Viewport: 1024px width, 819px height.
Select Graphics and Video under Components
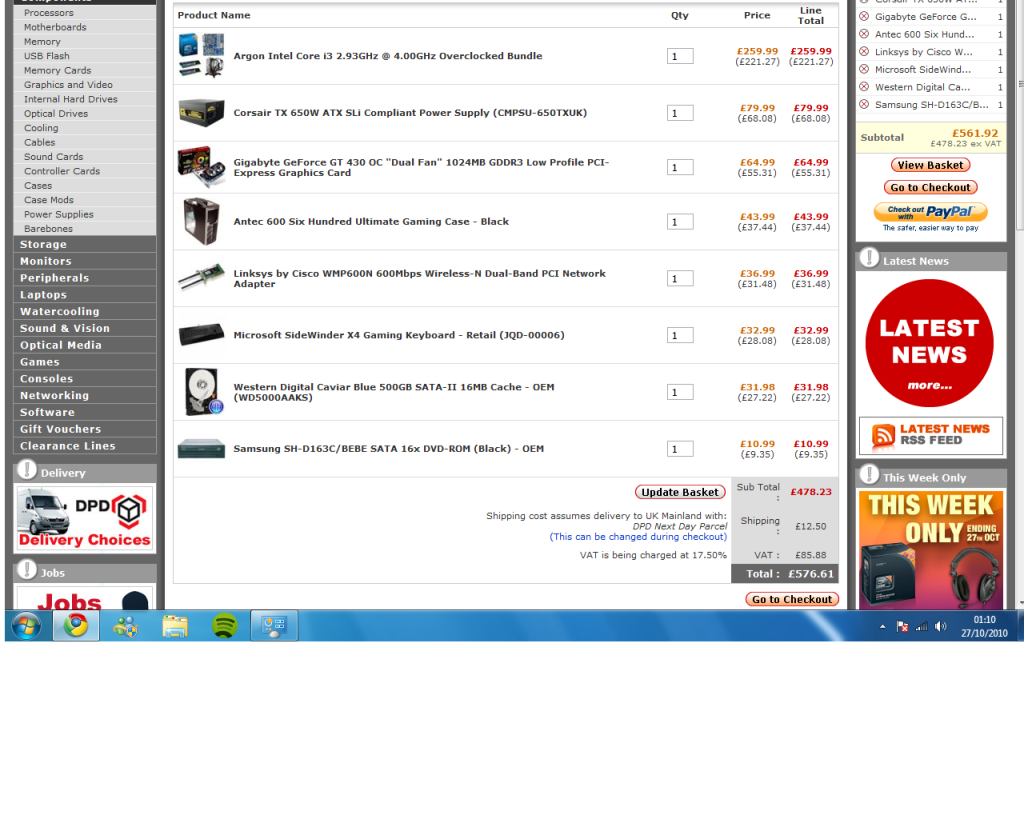pos(68,85)
